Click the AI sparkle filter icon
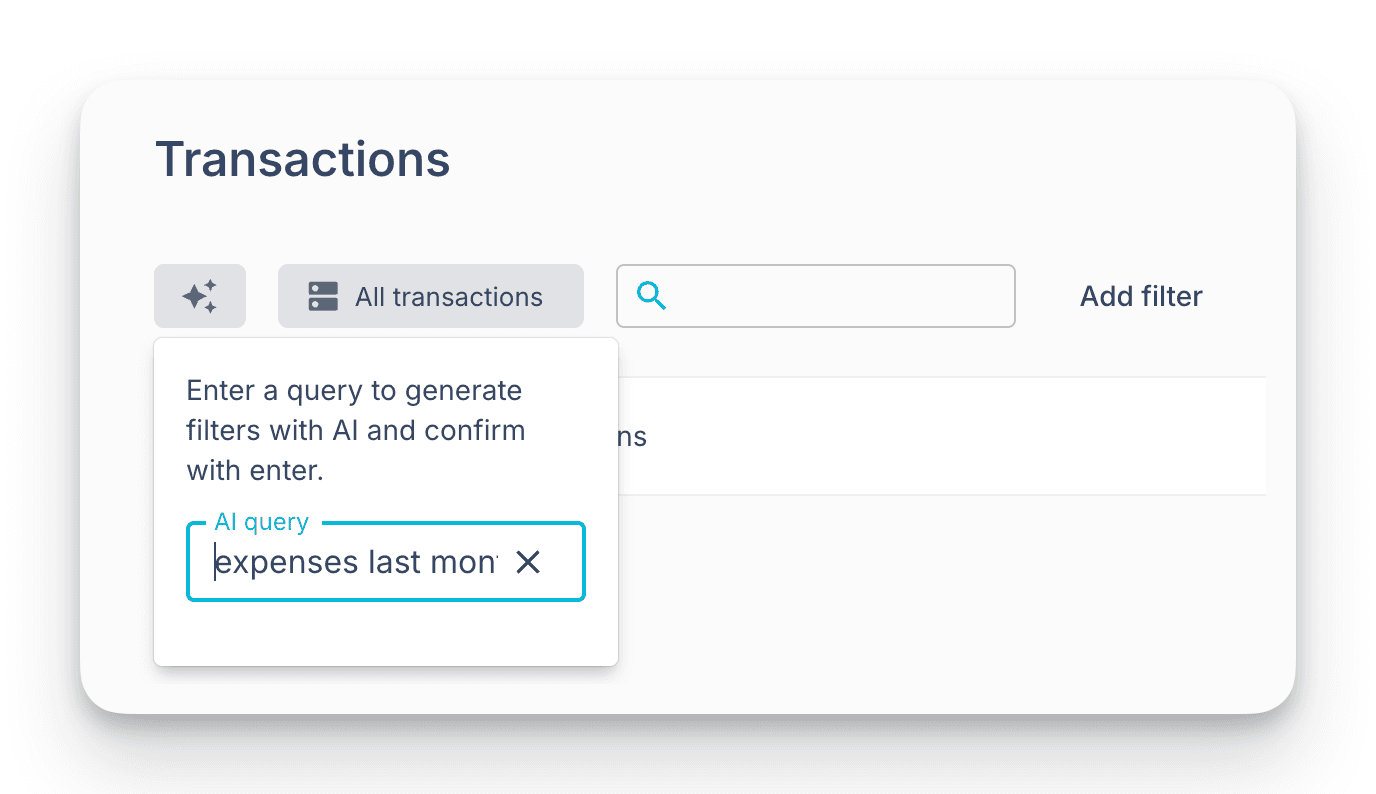 pyautogui.click(x=200, y=296)
